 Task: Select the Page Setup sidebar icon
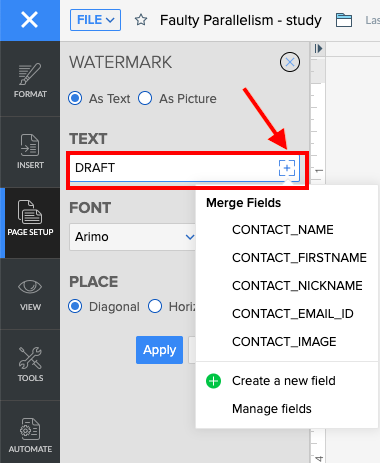click(30, 223)
